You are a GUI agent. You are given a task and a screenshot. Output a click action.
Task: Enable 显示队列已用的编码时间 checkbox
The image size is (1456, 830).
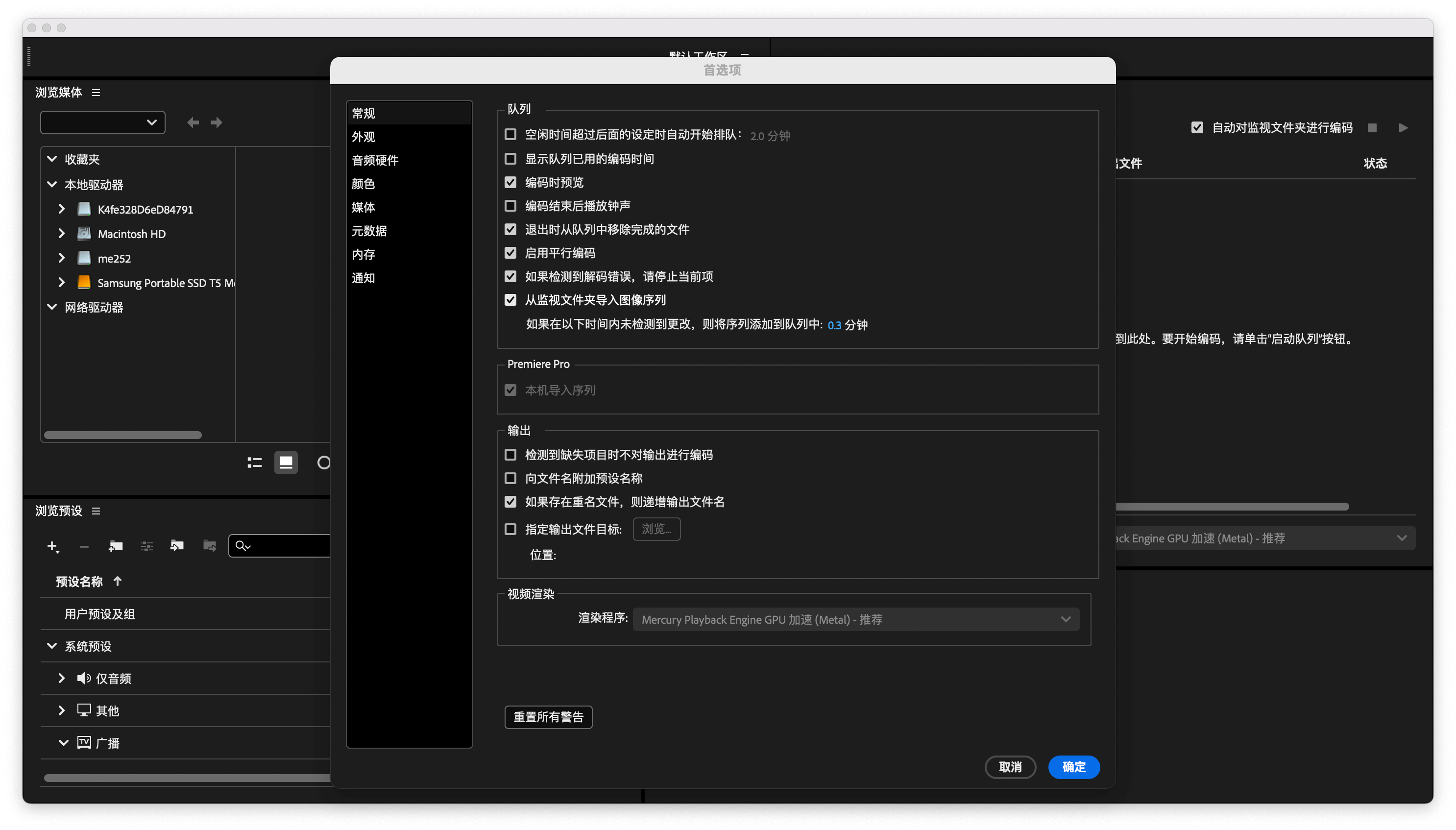pyautogui.click(x=510, y=158)
